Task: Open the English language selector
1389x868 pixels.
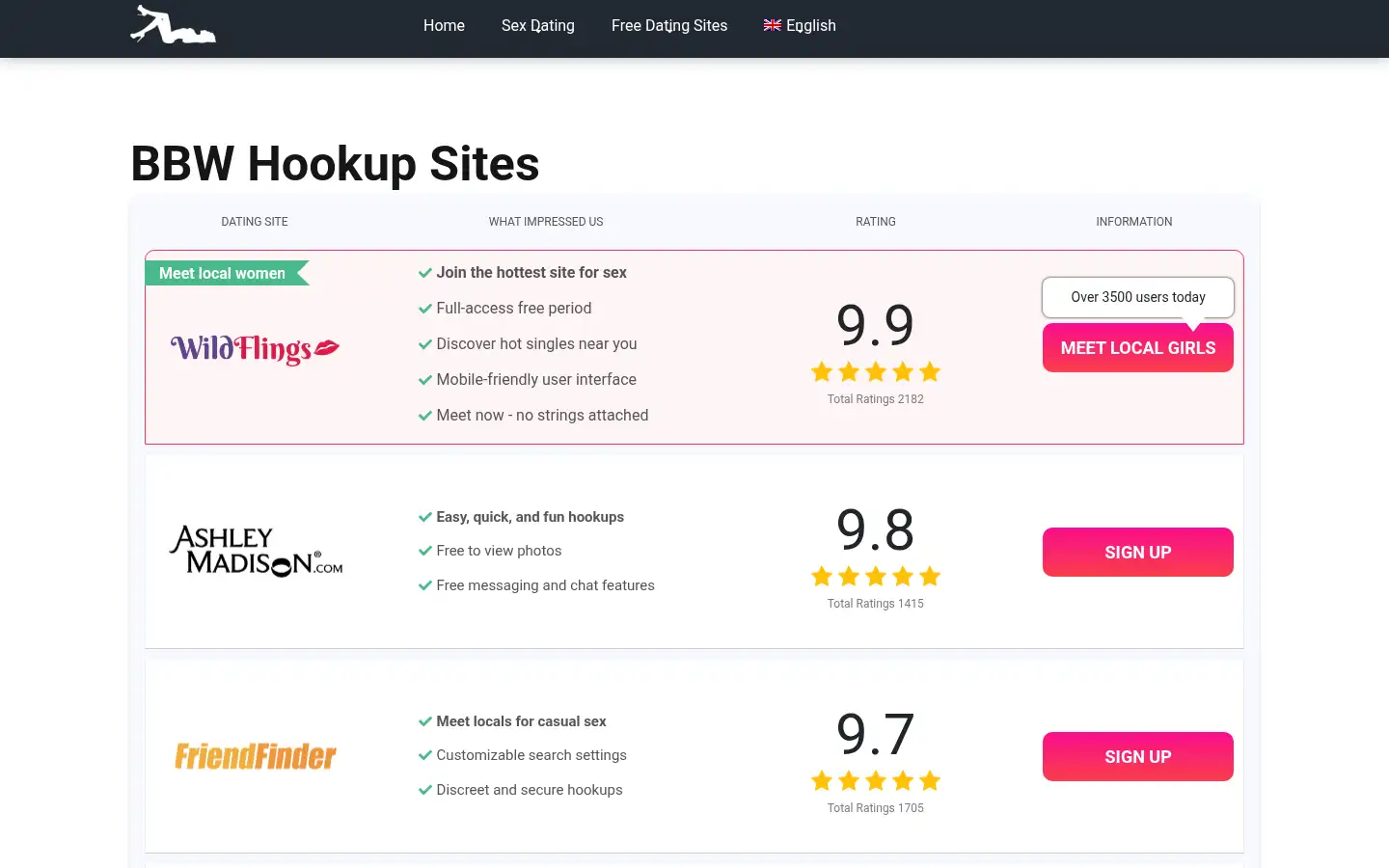Action: point(800,26)
